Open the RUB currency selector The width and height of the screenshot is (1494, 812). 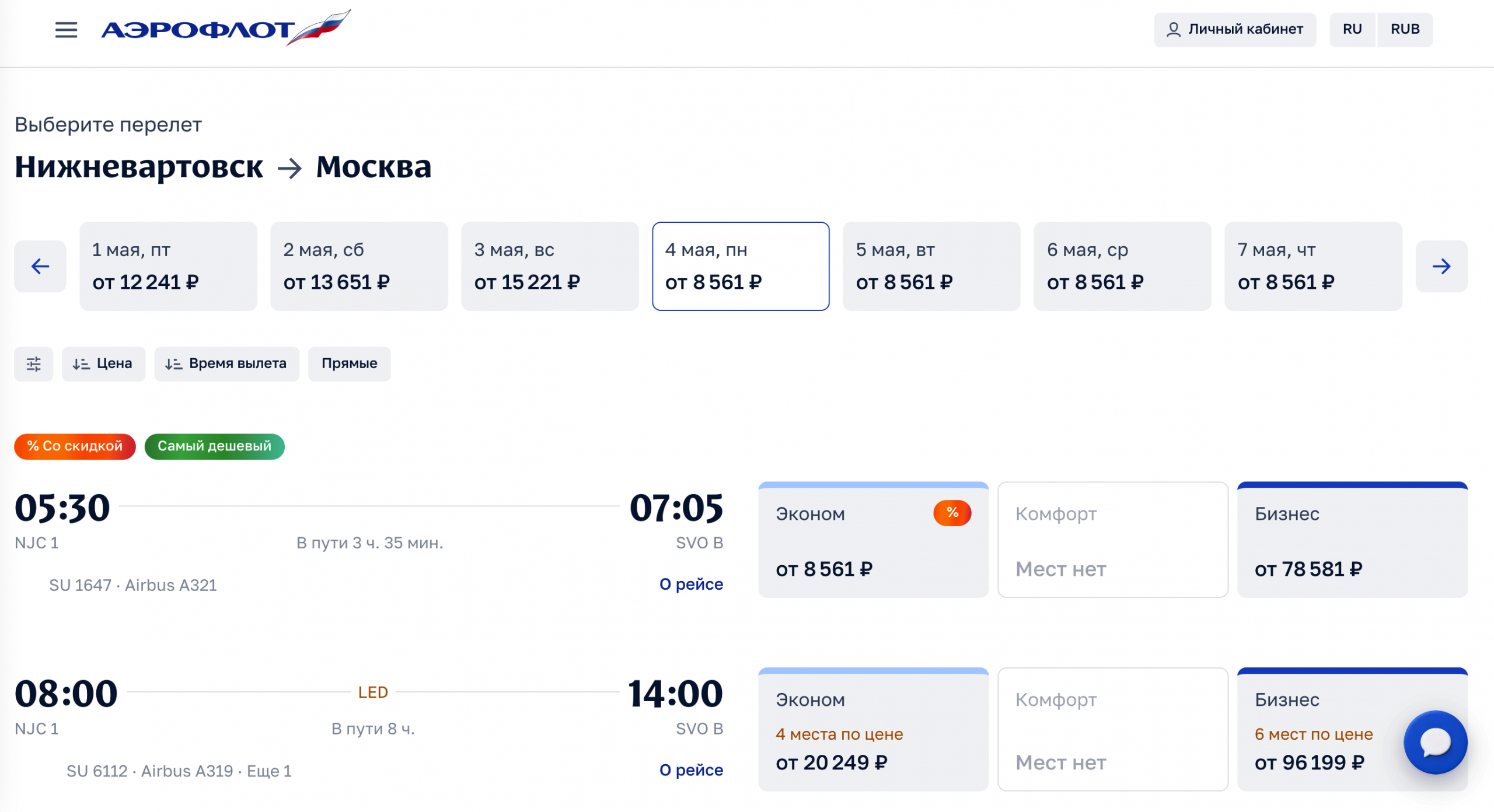(1405, 30)
